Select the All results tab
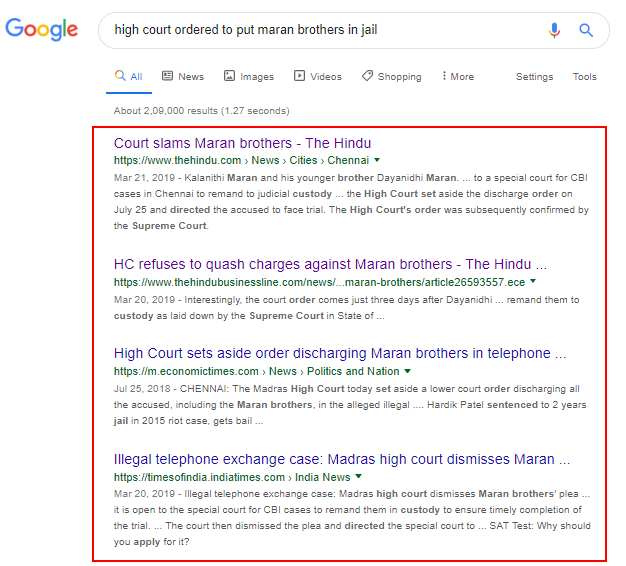This screenshot has height=566, width=626. (x=129, y=76)
